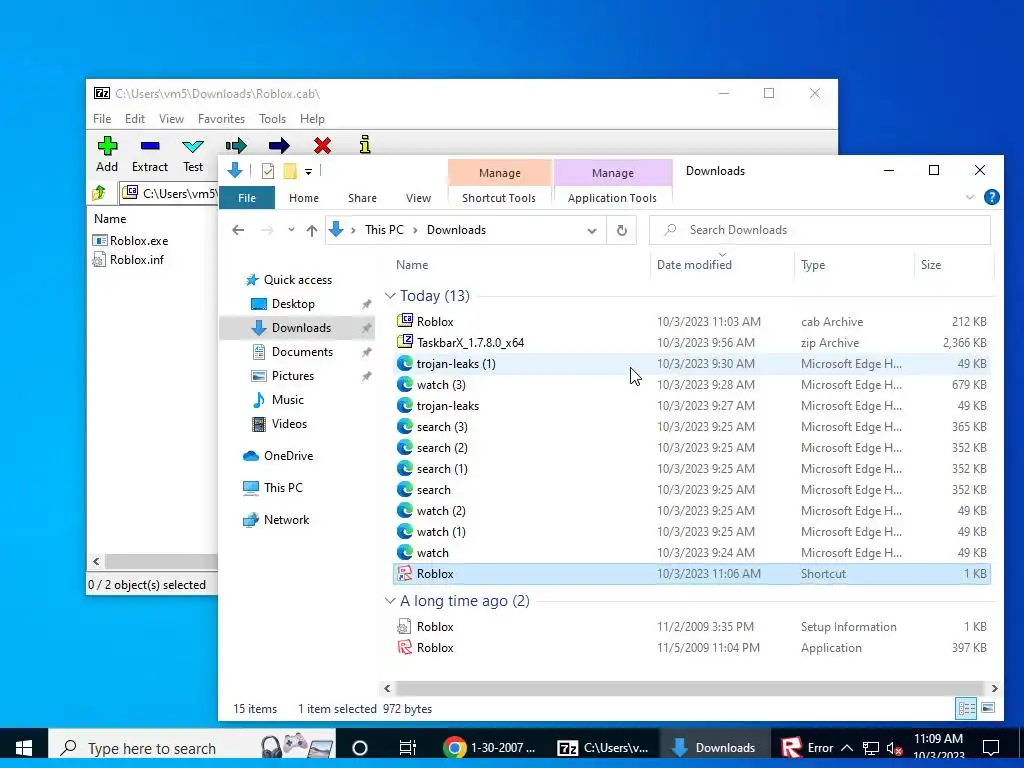Select the TaskbarX_1.7.8.0_x64 zip file
Viewport: 1024px width, 768px height.
[x=692, y=342]
